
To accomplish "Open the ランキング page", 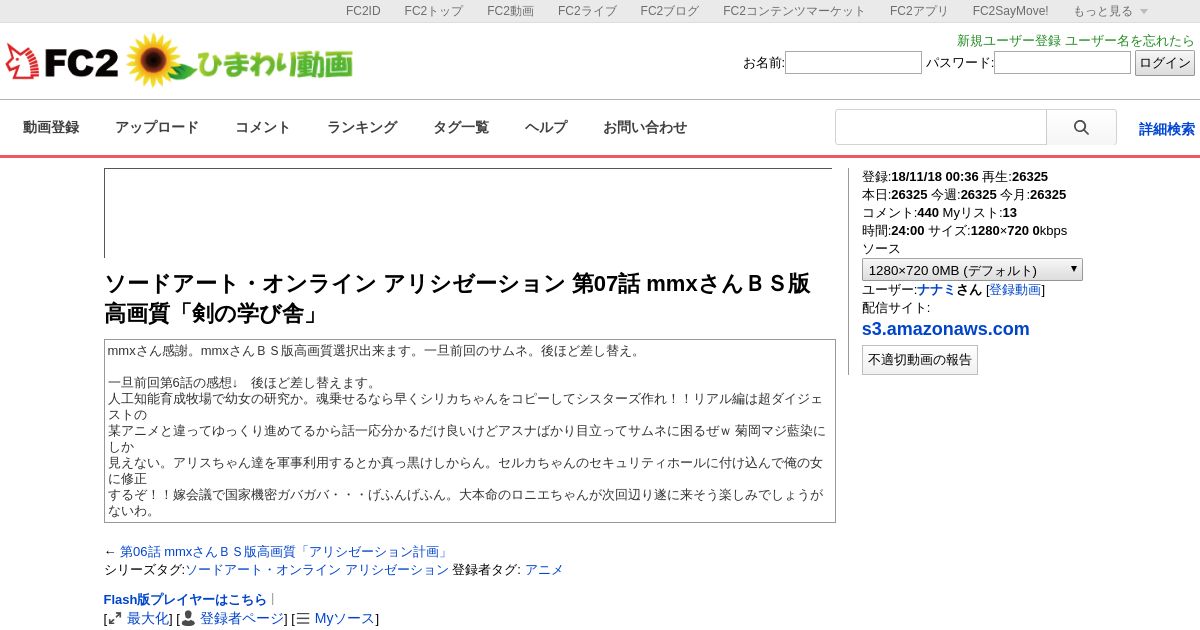I will pyautogui.click(x=362, y=128).
